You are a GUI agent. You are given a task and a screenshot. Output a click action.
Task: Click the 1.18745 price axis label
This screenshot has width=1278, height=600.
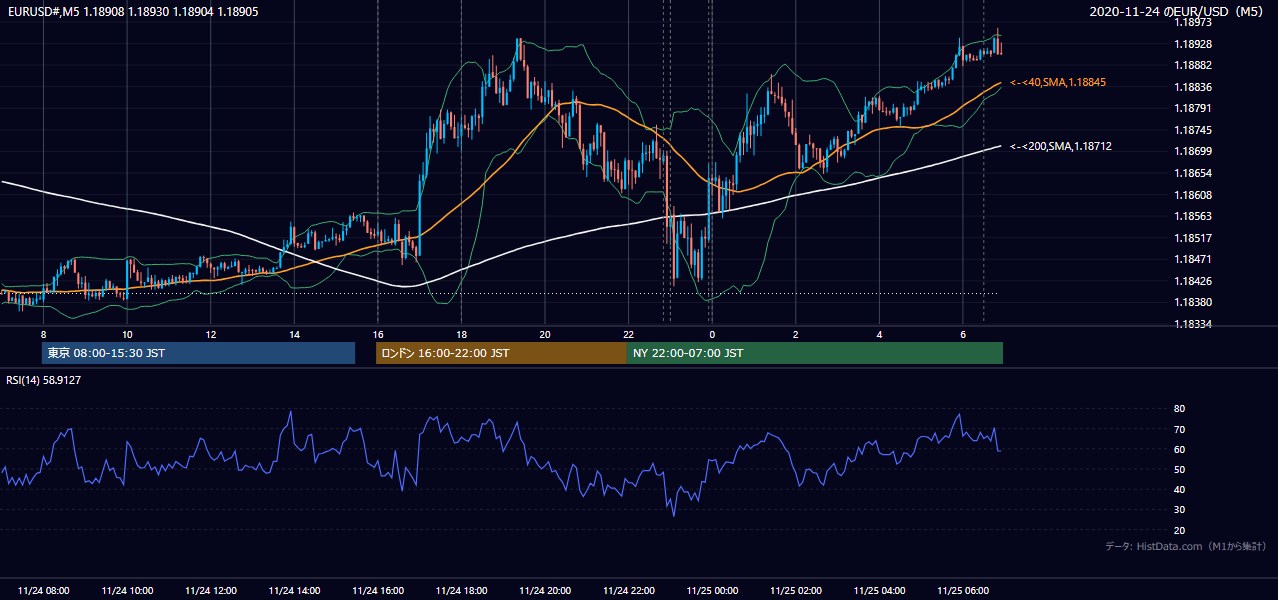click(x=1193, y=130)
